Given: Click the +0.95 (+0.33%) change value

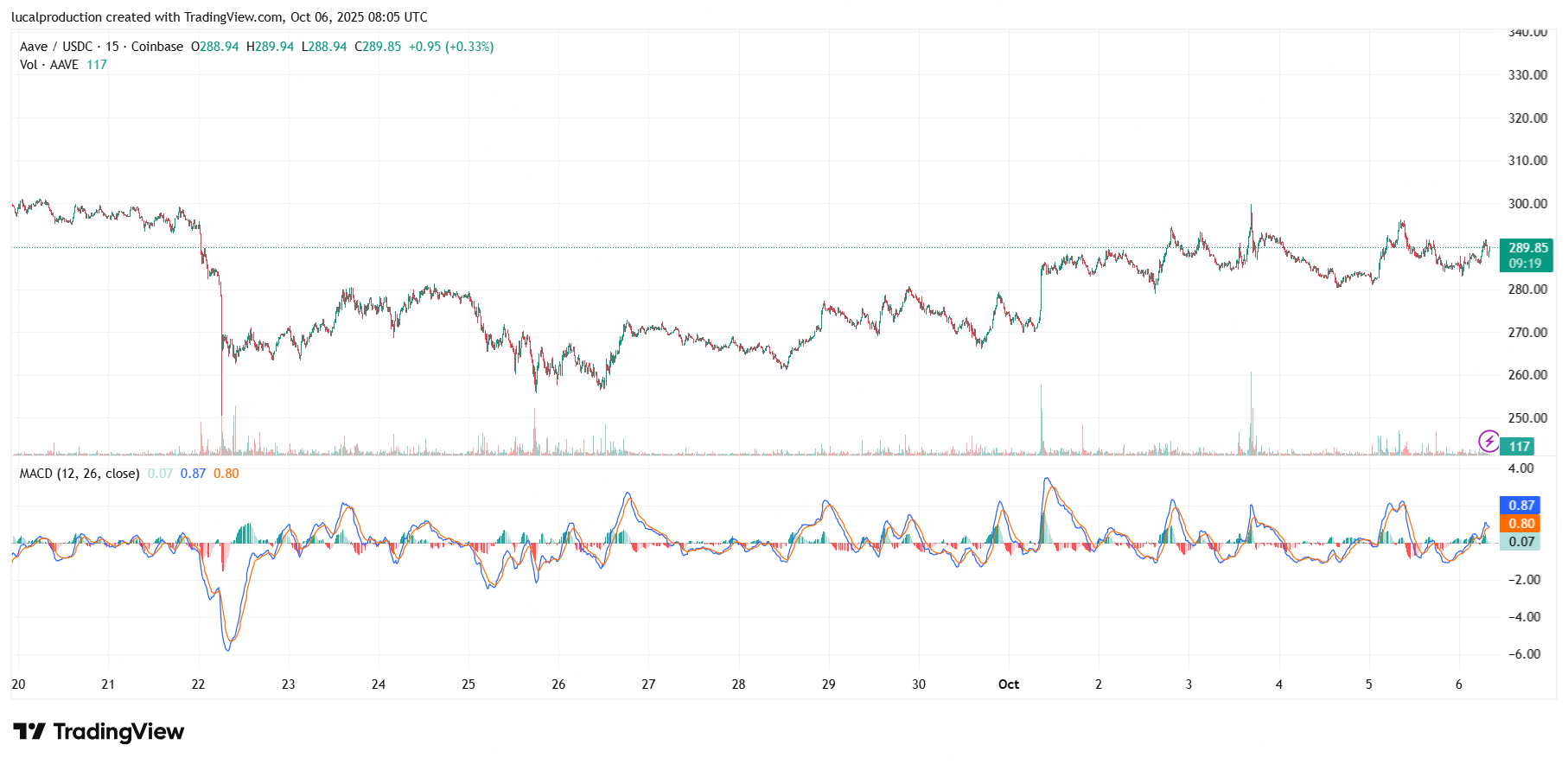Looking at the screenshot, I should pyautogui.click(x=450, y=47).
